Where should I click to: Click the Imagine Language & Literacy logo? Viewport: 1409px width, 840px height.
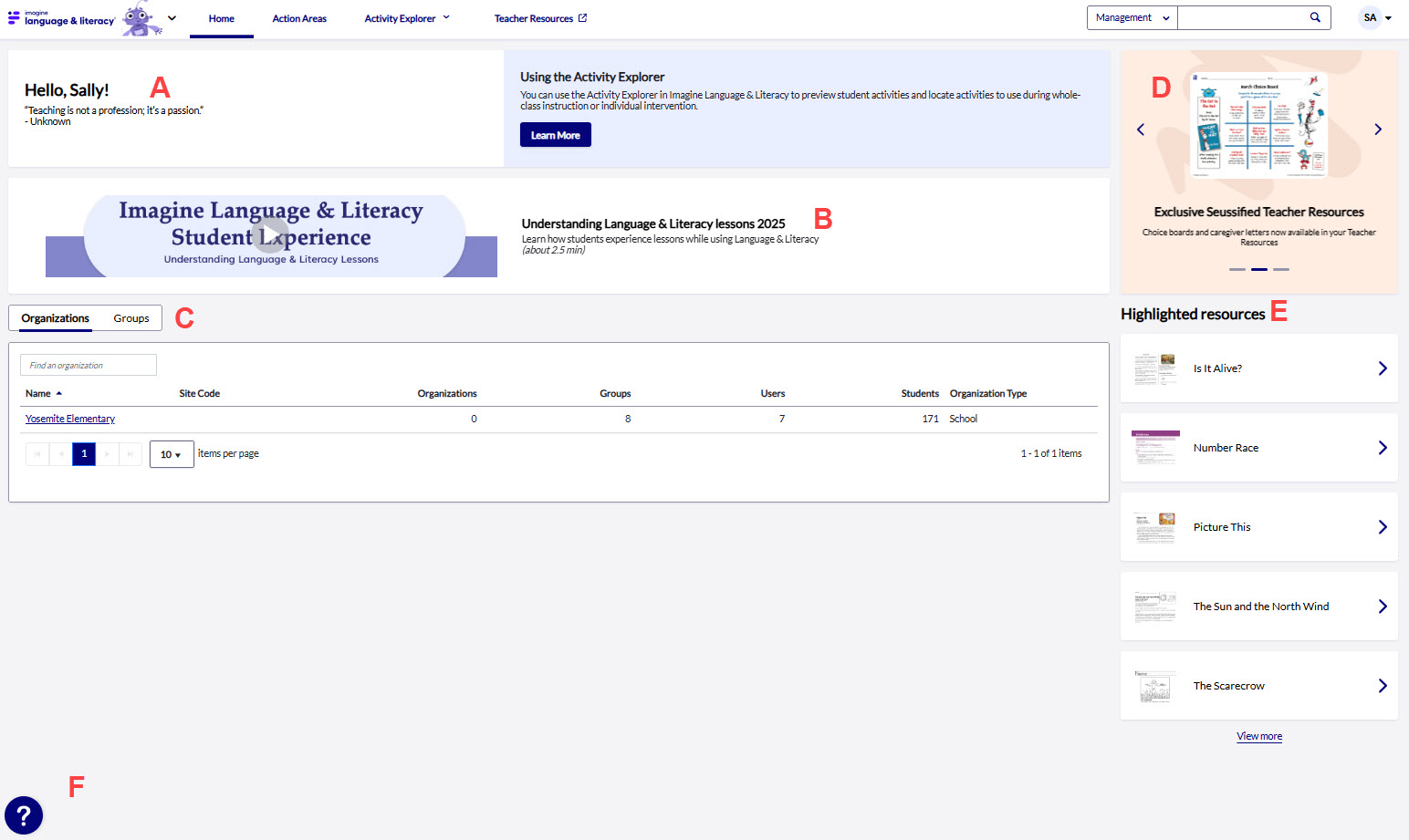click(x=61, y=18)
